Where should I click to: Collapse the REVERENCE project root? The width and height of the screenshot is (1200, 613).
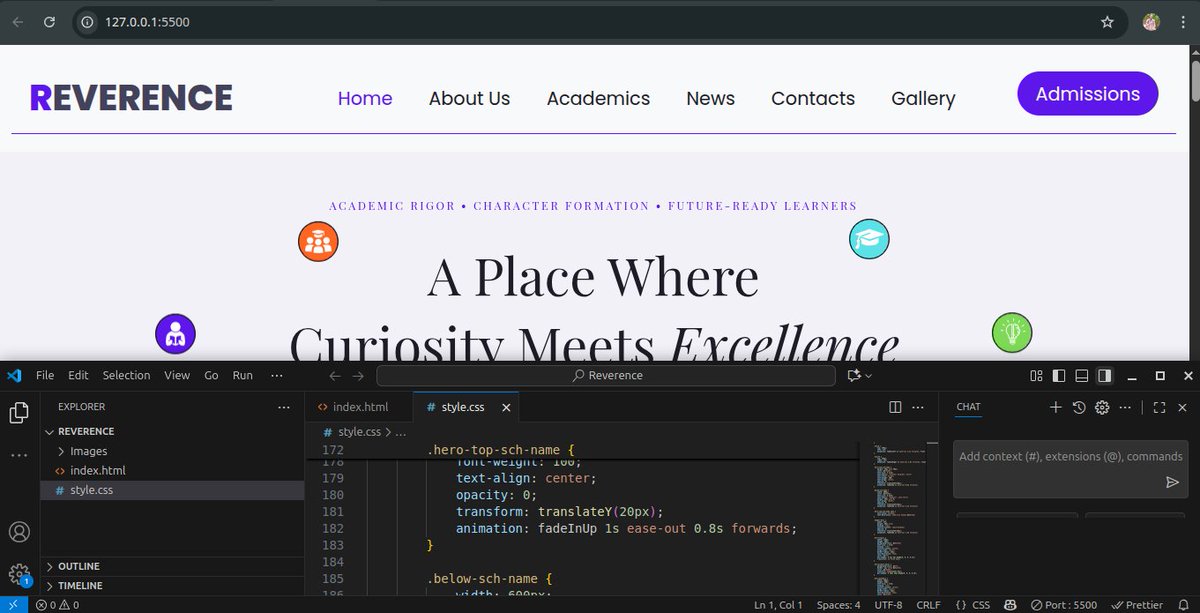tap(86, 431)
